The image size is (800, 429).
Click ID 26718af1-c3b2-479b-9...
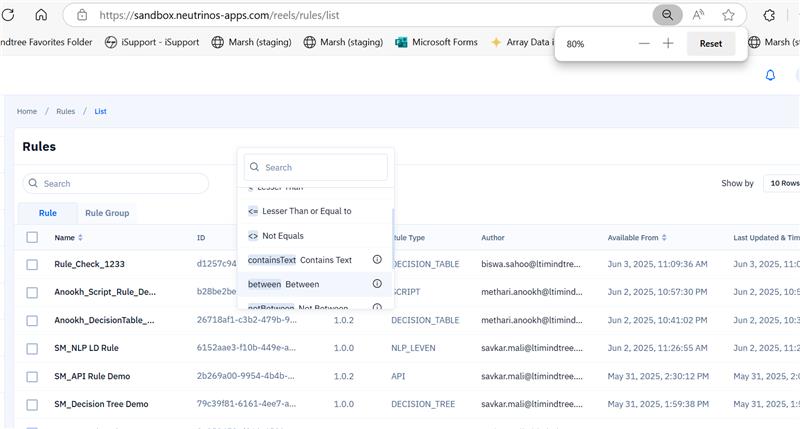[x=246, y=320]
